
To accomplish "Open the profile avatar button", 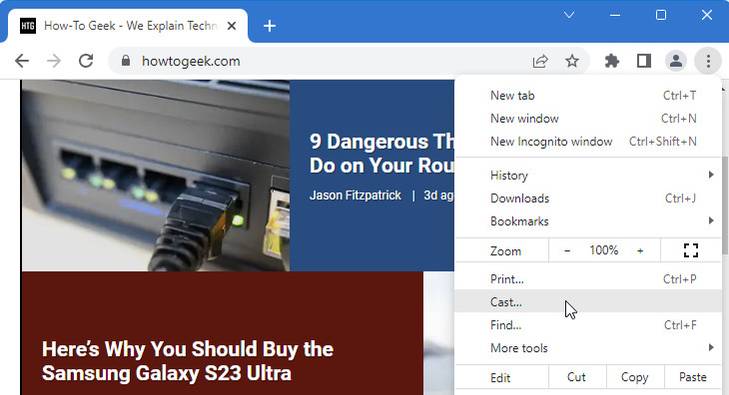I will pos(676,61).
